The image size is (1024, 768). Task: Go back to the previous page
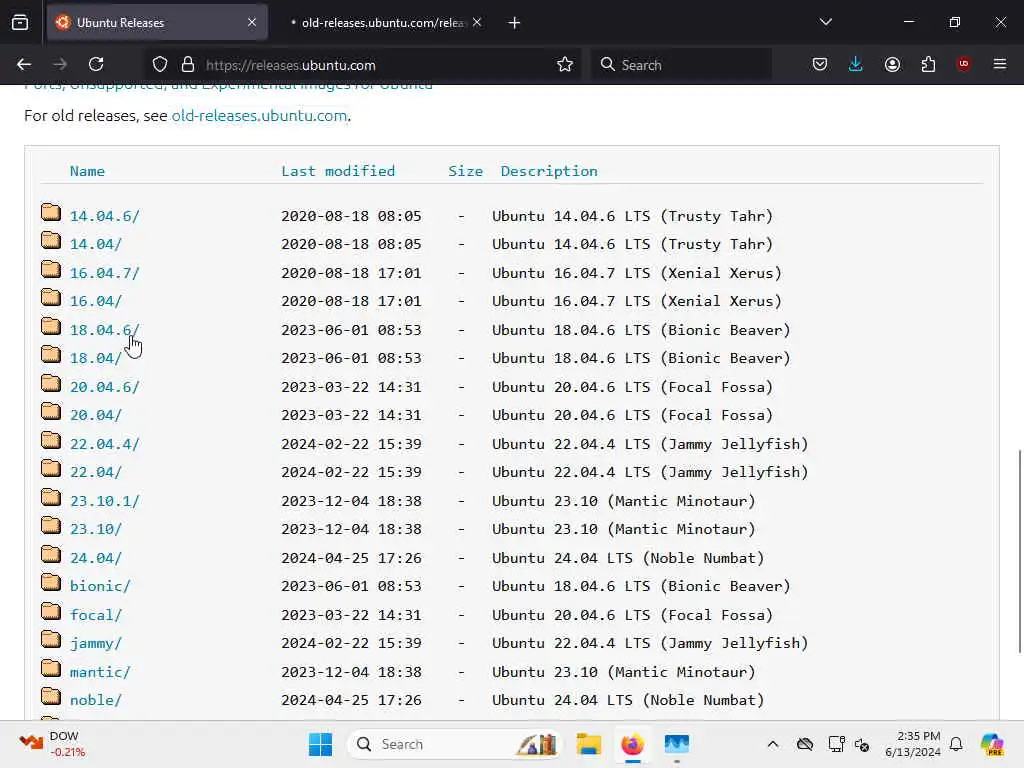click(x=24, y=65)
